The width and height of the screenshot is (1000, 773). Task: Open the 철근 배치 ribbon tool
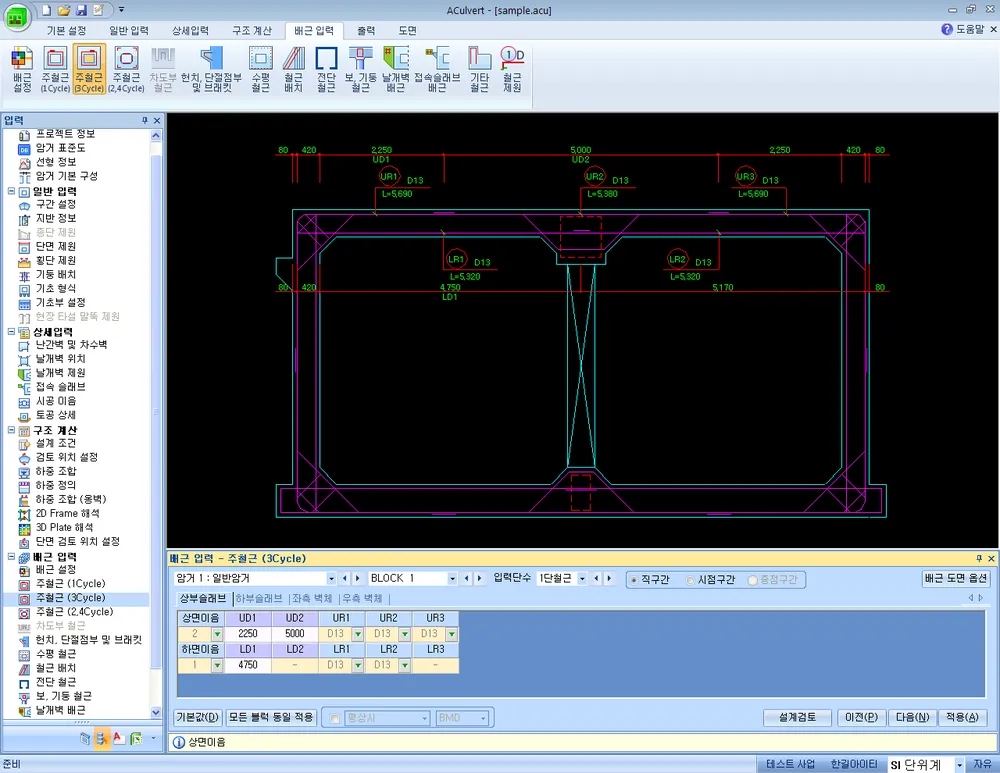point(293,70)
